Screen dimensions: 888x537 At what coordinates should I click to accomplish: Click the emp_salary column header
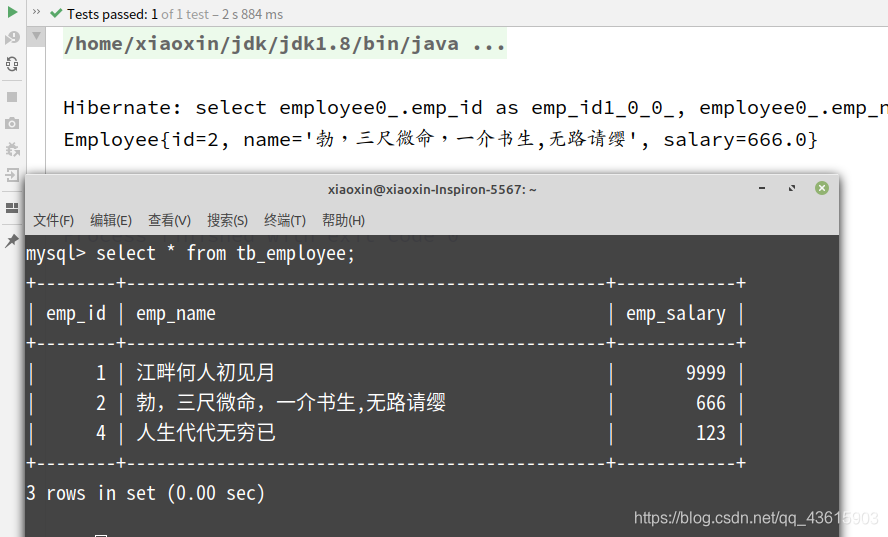[x=676, y=313]
